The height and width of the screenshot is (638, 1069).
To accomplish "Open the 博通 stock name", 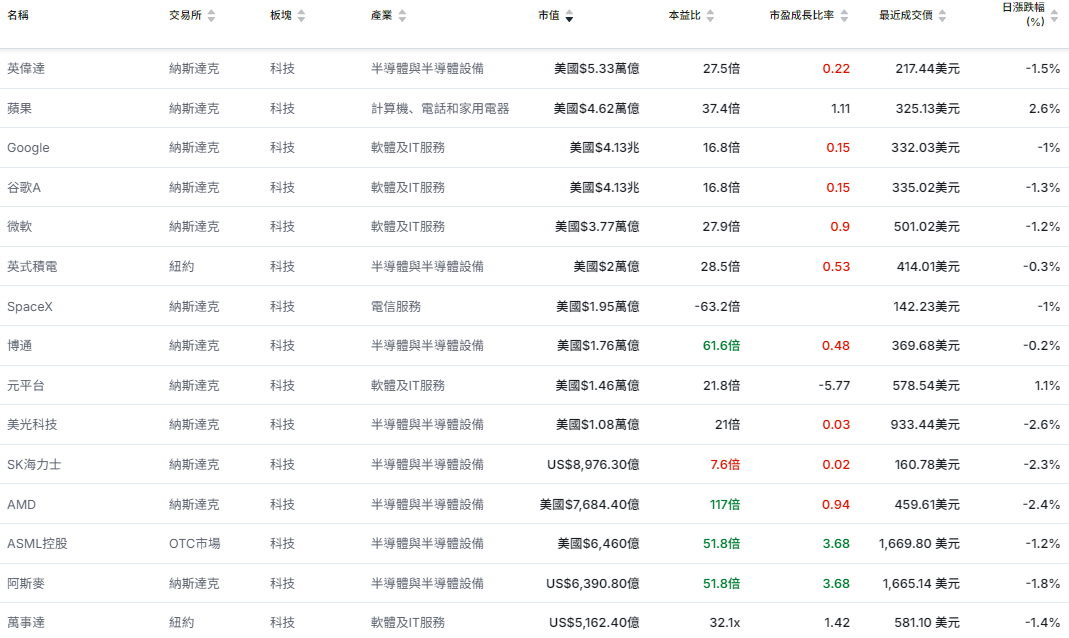I will (x=20, y=346).
